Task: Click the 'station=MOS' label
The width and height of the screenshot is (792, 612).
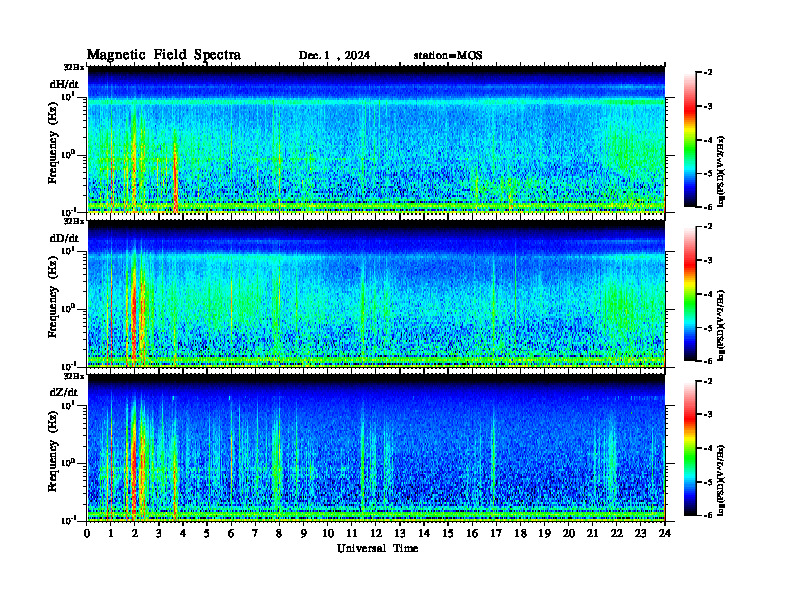Action: pyautogui.click(x=448, y=56)
